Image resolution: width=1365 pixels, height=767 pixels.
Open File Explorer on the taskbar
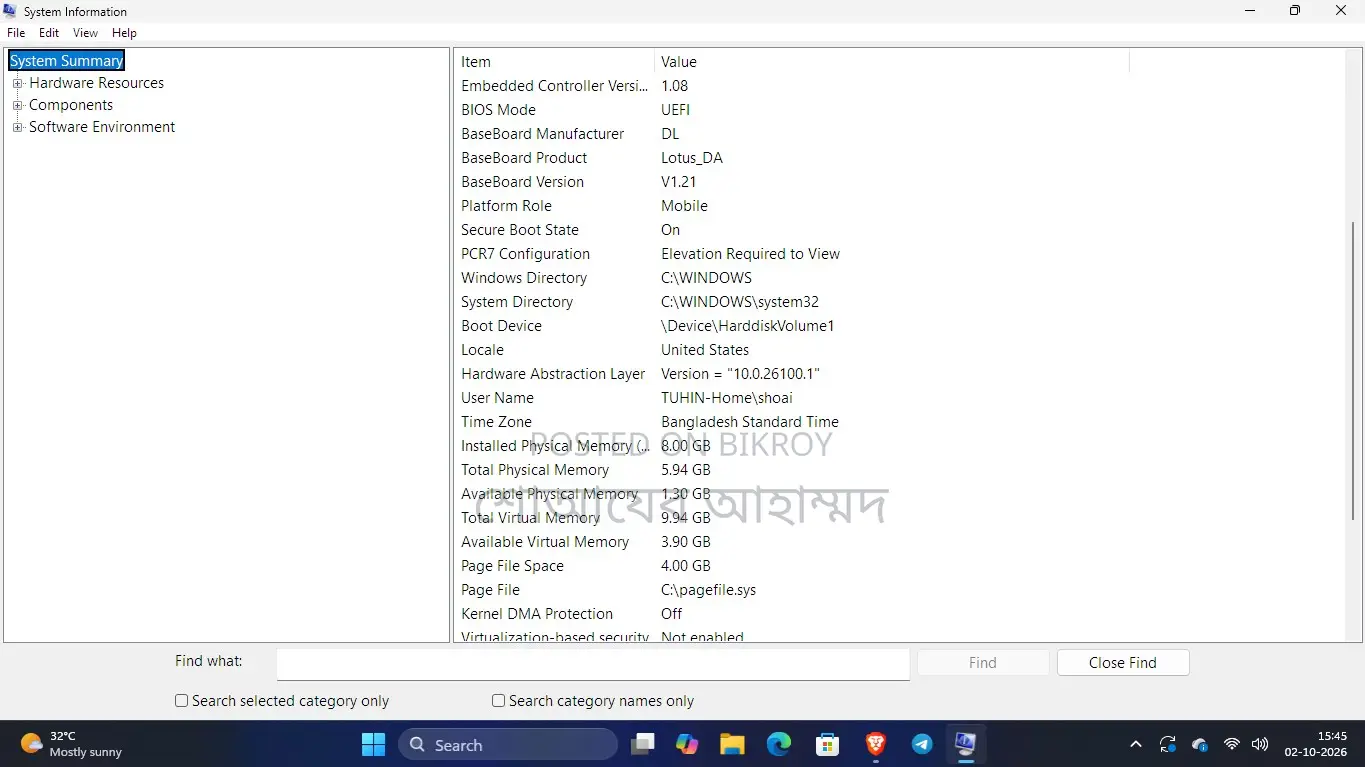[x=732, y=744]
